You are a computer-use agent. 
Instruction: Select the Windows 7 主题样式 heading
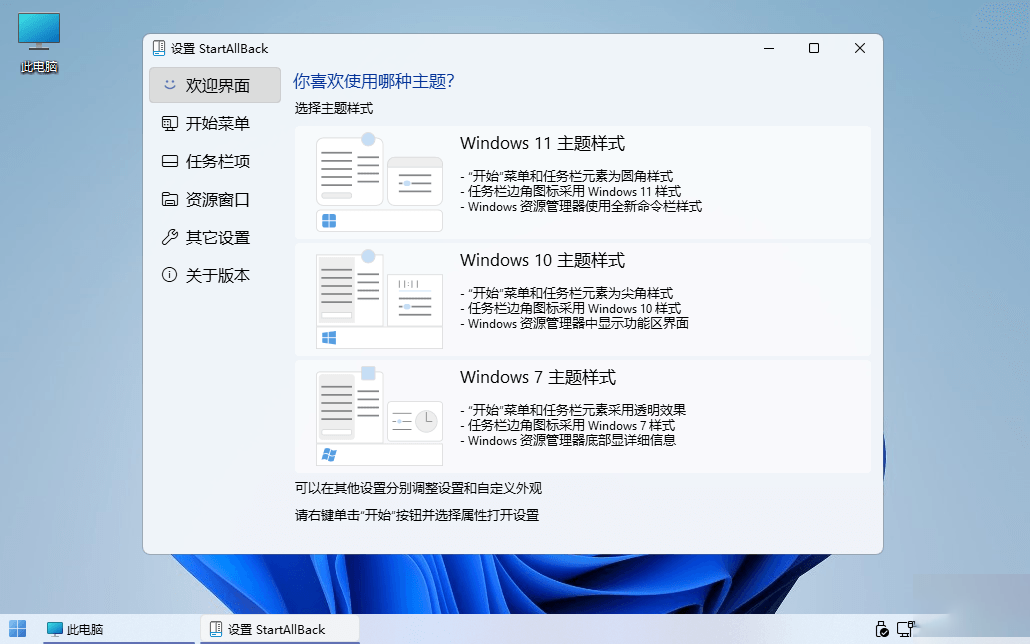coord(538,377)
